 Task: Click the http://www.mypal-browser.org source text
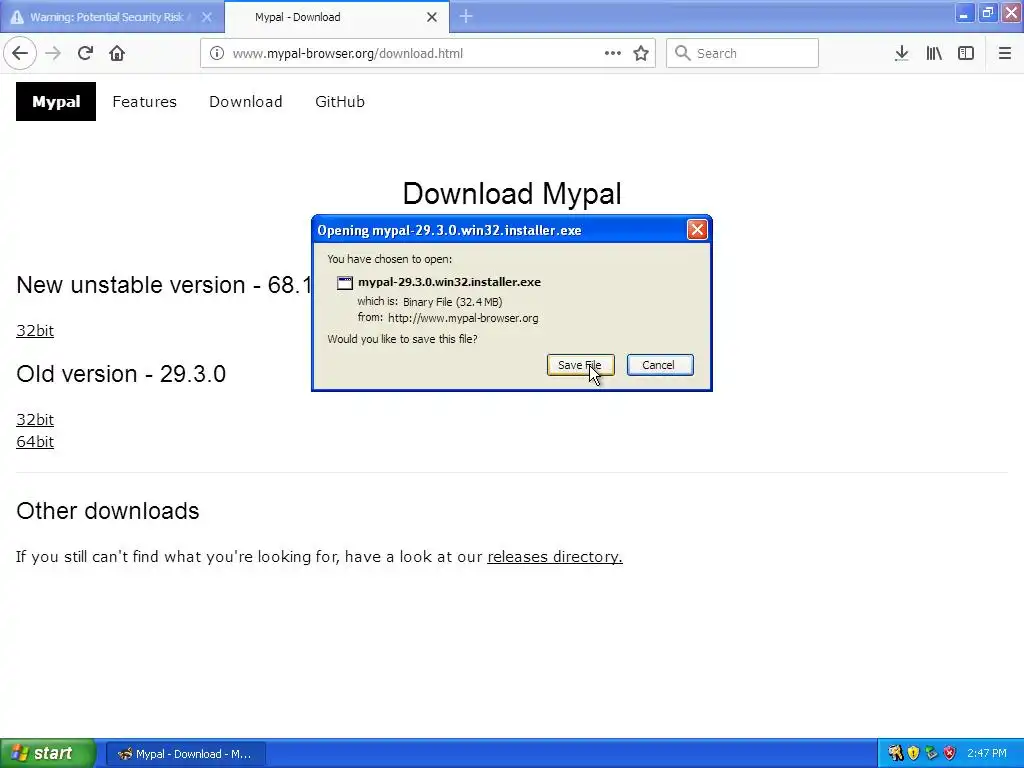[463, 318]
